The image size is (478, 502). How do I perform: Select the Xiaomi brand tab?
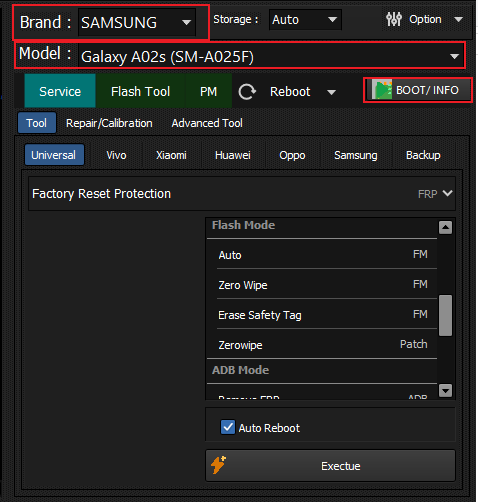pos(171,155)
